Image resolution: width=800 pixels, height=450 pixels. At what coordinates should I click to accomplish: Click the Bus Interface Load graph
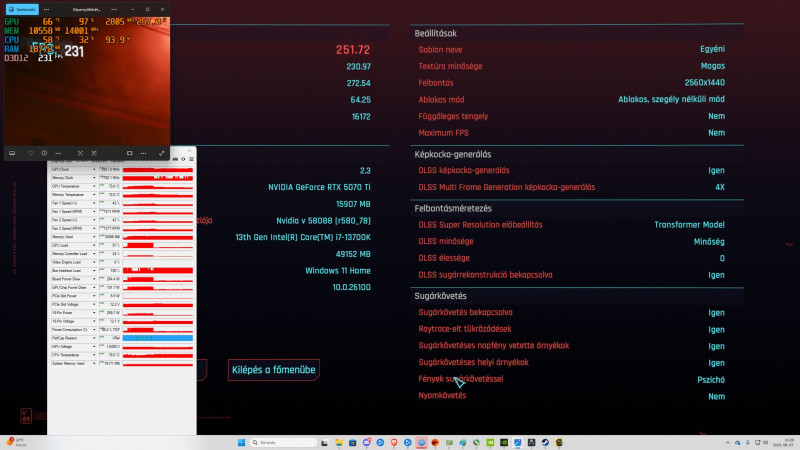158,270
